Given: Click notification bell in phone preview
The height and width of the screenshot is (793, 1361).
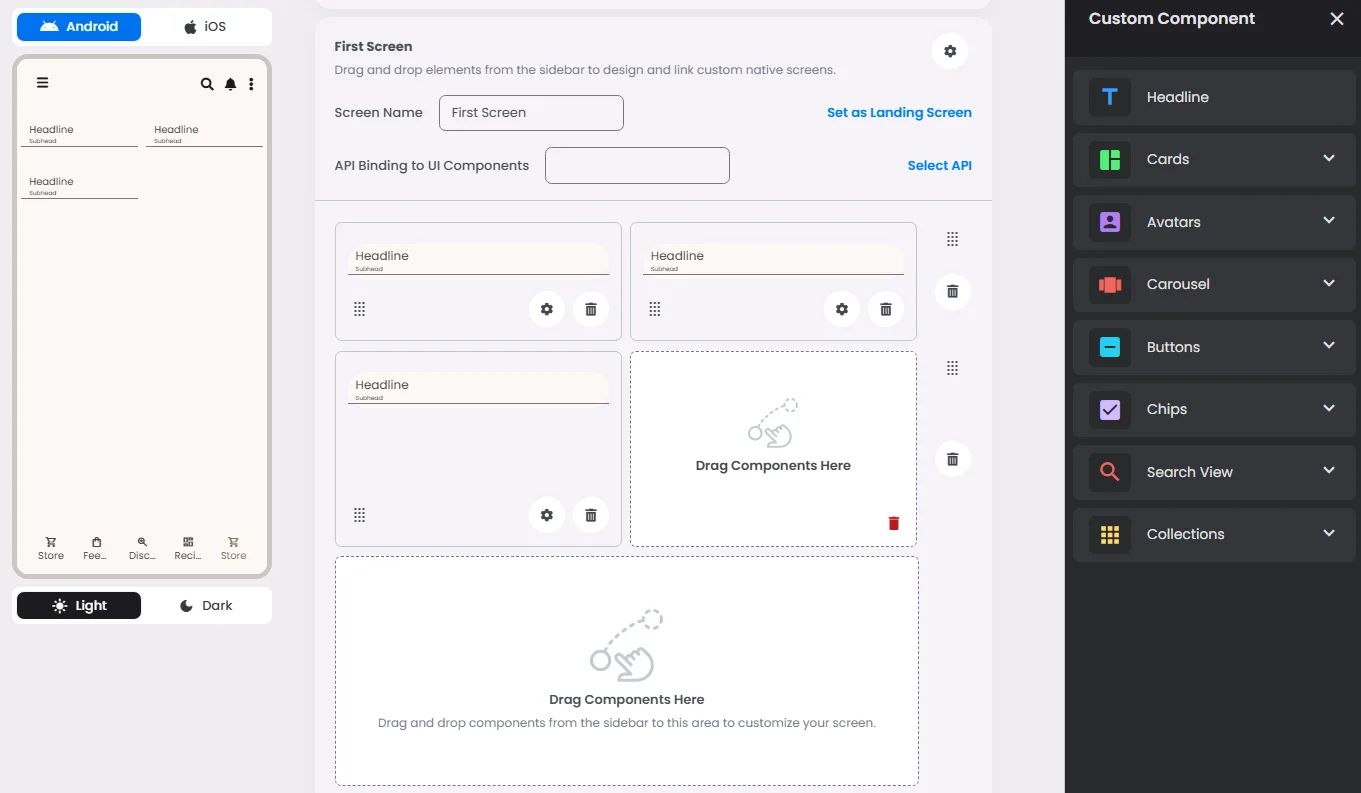Looking at the screenshot, I should tap(230, 84).
